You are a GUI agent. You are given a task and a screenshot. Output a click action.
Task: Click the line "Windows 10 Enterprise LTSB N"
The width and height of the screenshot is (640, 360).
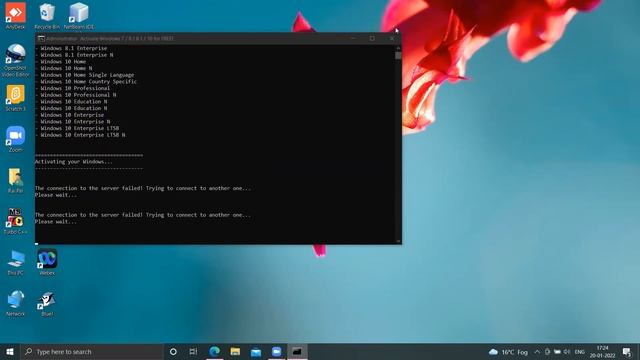[83, 135]
